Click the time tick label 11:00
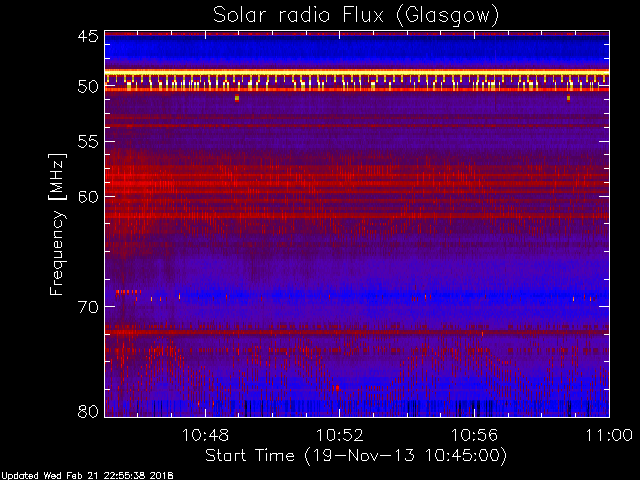Viewport: 640px width, 480px height. [609, 435]
